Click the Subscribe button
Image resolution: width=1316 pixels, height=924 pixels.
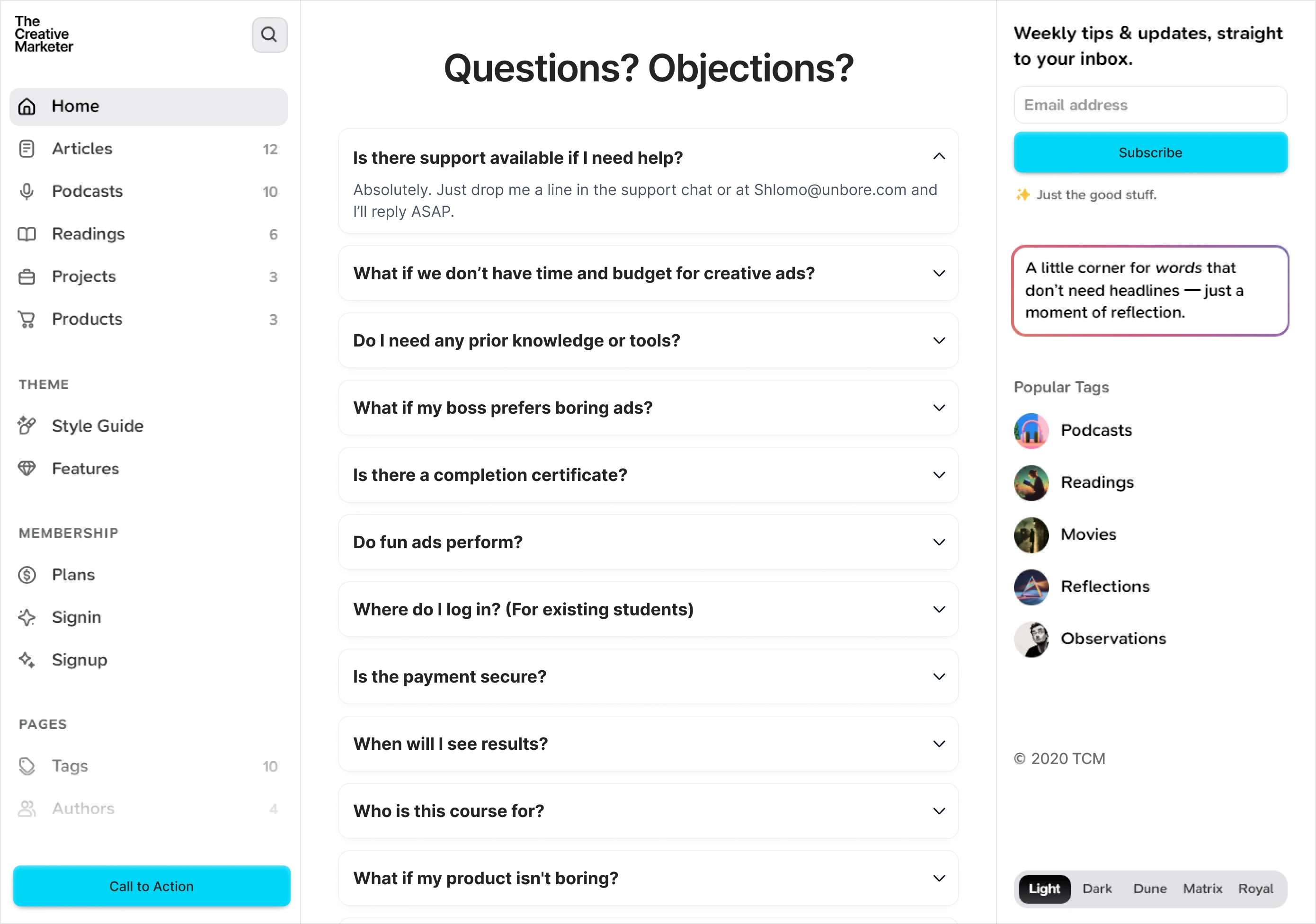[x=1150, y=152]
